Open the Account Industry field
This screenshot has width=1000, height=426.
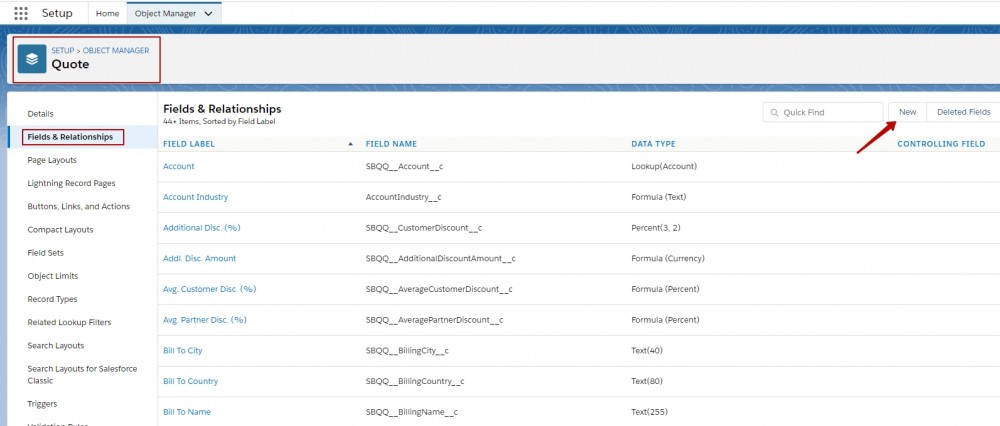point(195,197)
